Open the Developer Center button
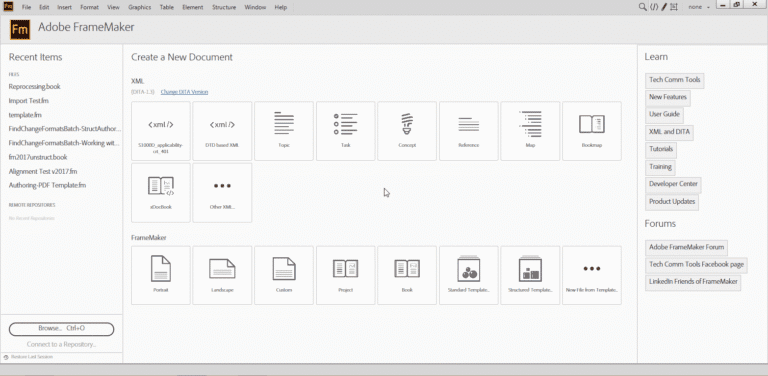Screen dimensions: 768x376 pyautogui.click(x=673, y=185)
